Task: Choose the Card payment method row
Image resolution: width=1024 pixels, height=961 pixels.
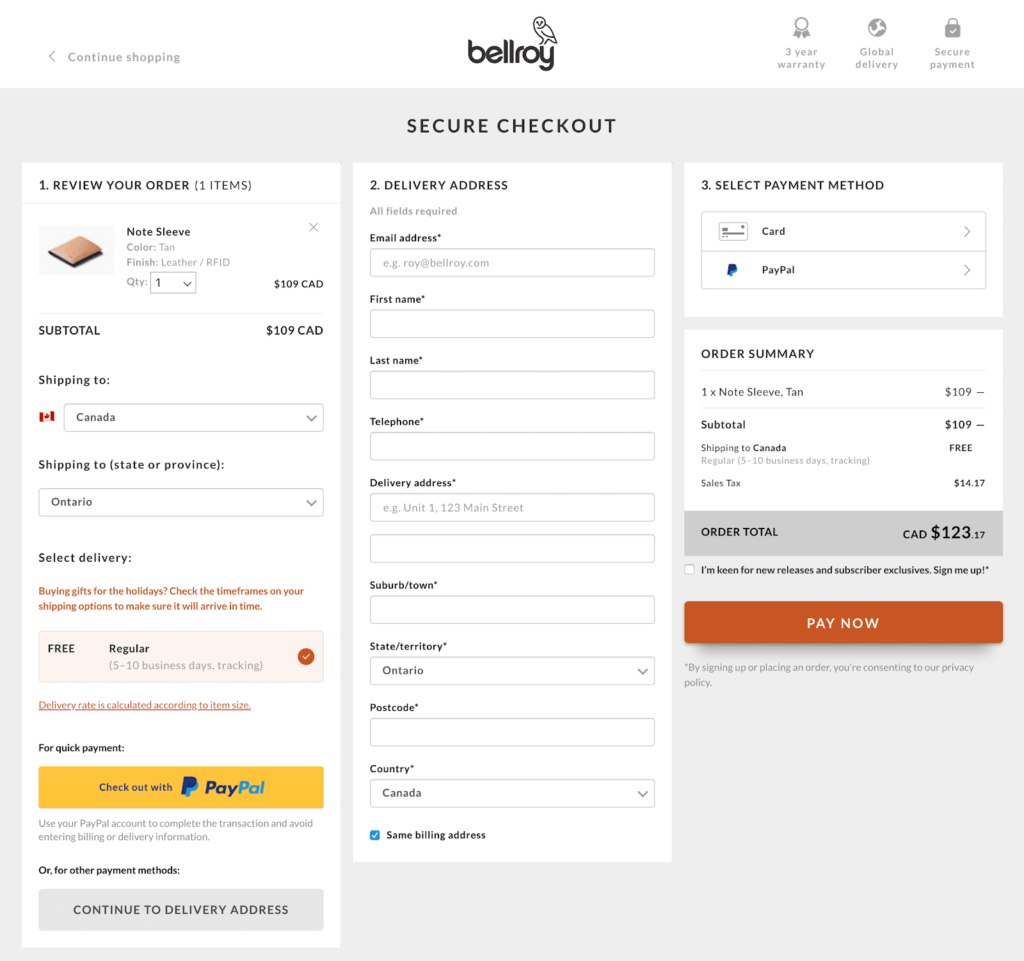Action: (843, 231)
